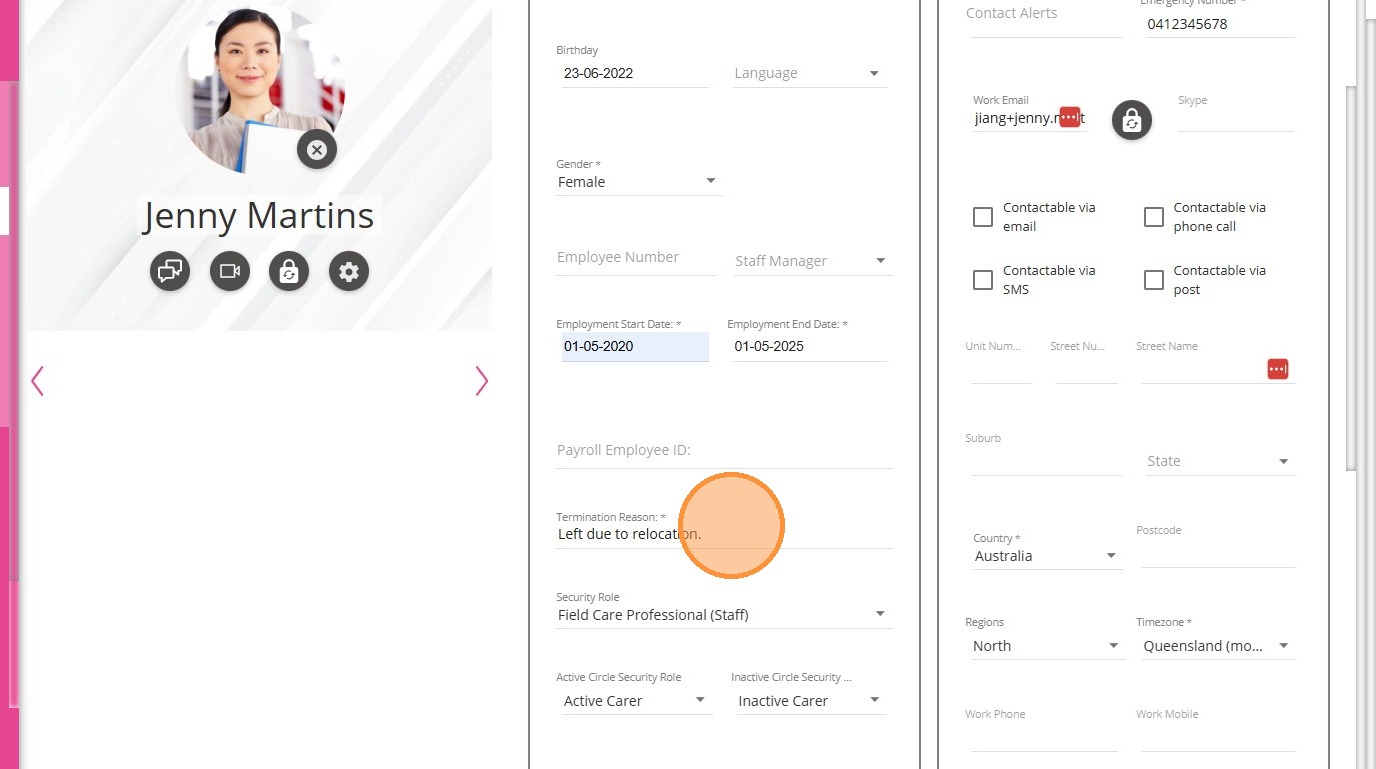Open the Language dropdown
Viewport: 1376px width, 769px height.
(809, 73)
